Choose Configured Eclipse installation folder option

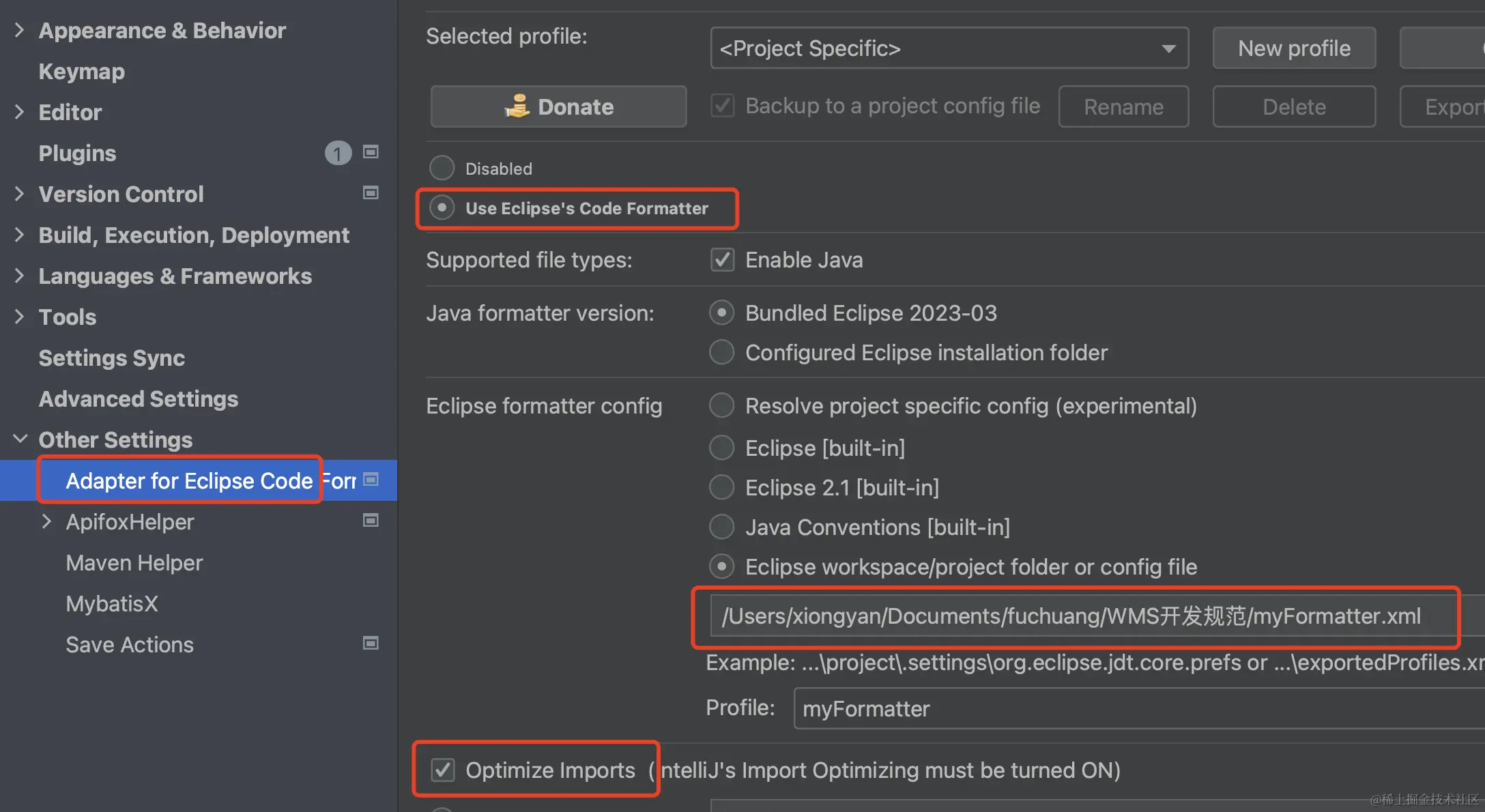point(722,353)
